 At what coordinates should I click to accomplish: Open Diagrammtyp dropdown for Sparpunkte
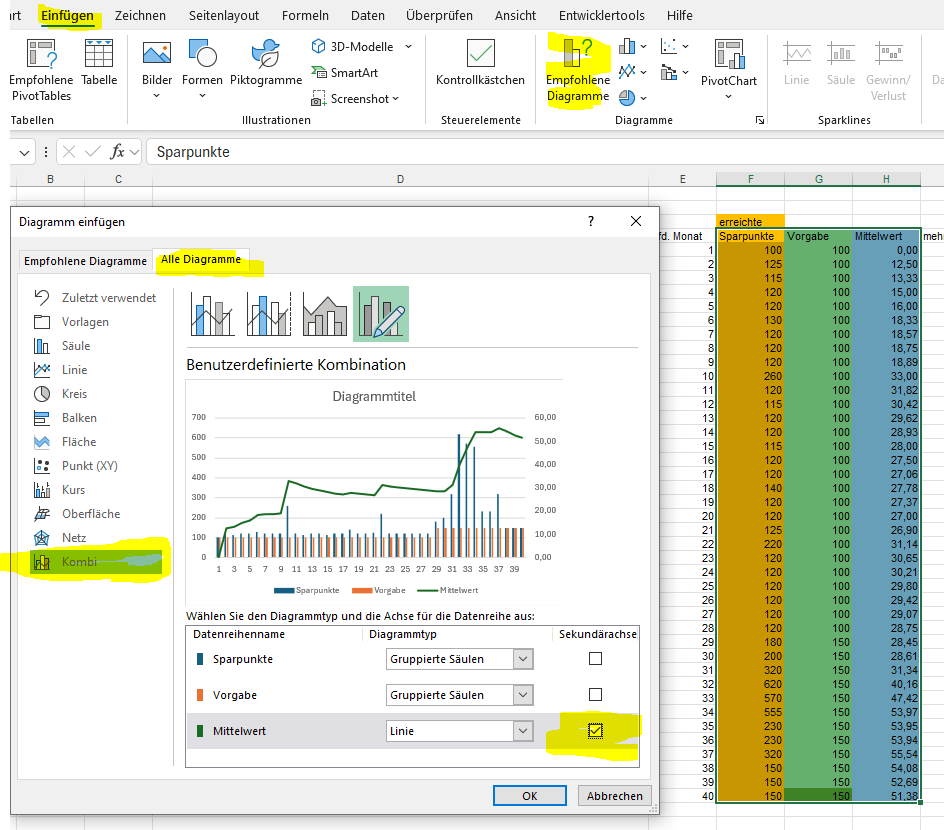(522, 659)
